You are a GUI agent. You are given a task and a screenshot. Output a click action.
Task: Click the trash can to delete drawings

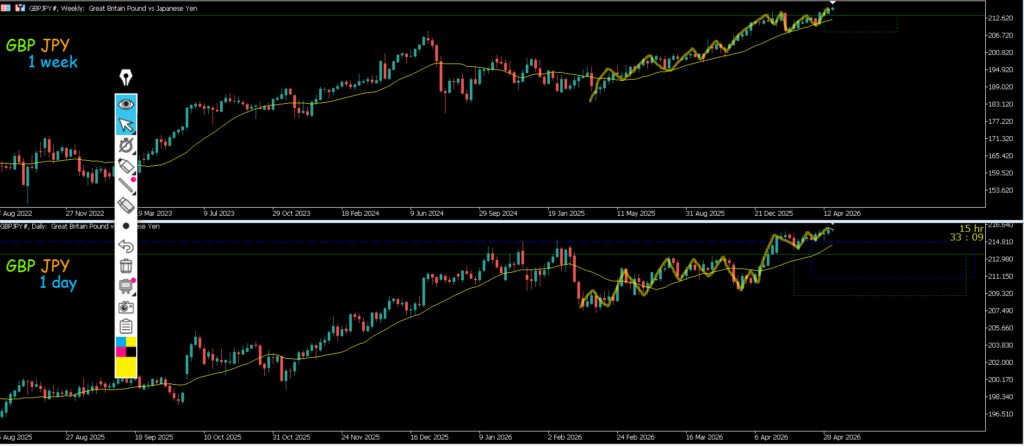coord(126,266)
